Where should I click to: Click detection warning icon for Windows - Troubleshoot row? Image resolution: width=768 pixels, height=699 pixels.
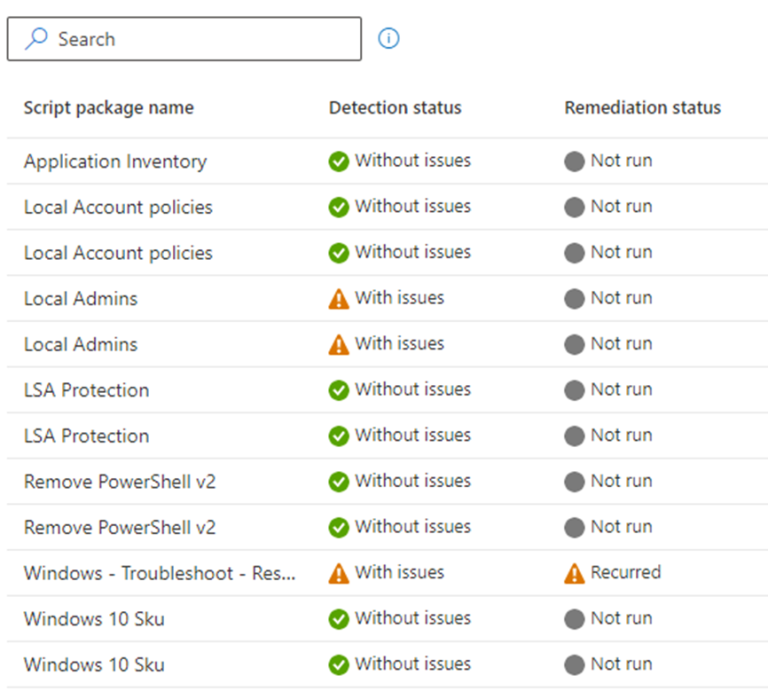click(339, 573)
